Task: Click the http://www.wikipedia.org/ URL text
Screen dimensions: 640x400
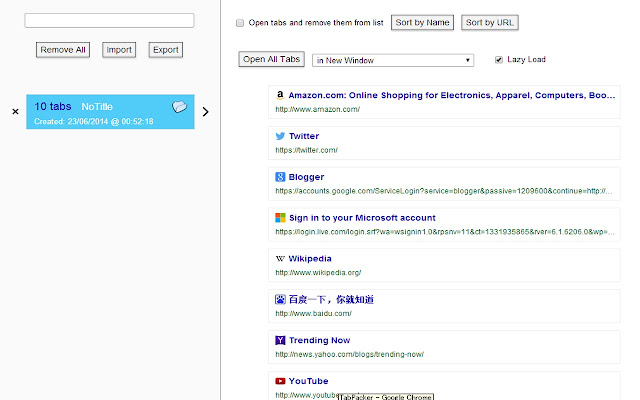Action: 318,273
